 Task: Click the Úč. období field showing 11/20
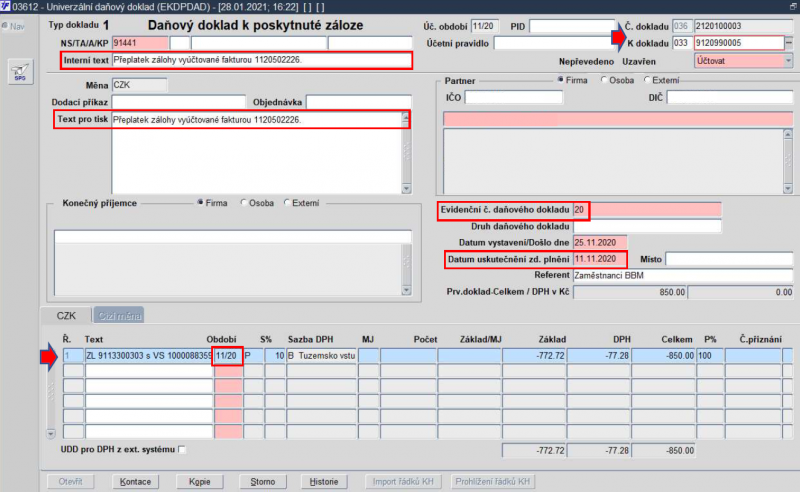click(485, 26)
